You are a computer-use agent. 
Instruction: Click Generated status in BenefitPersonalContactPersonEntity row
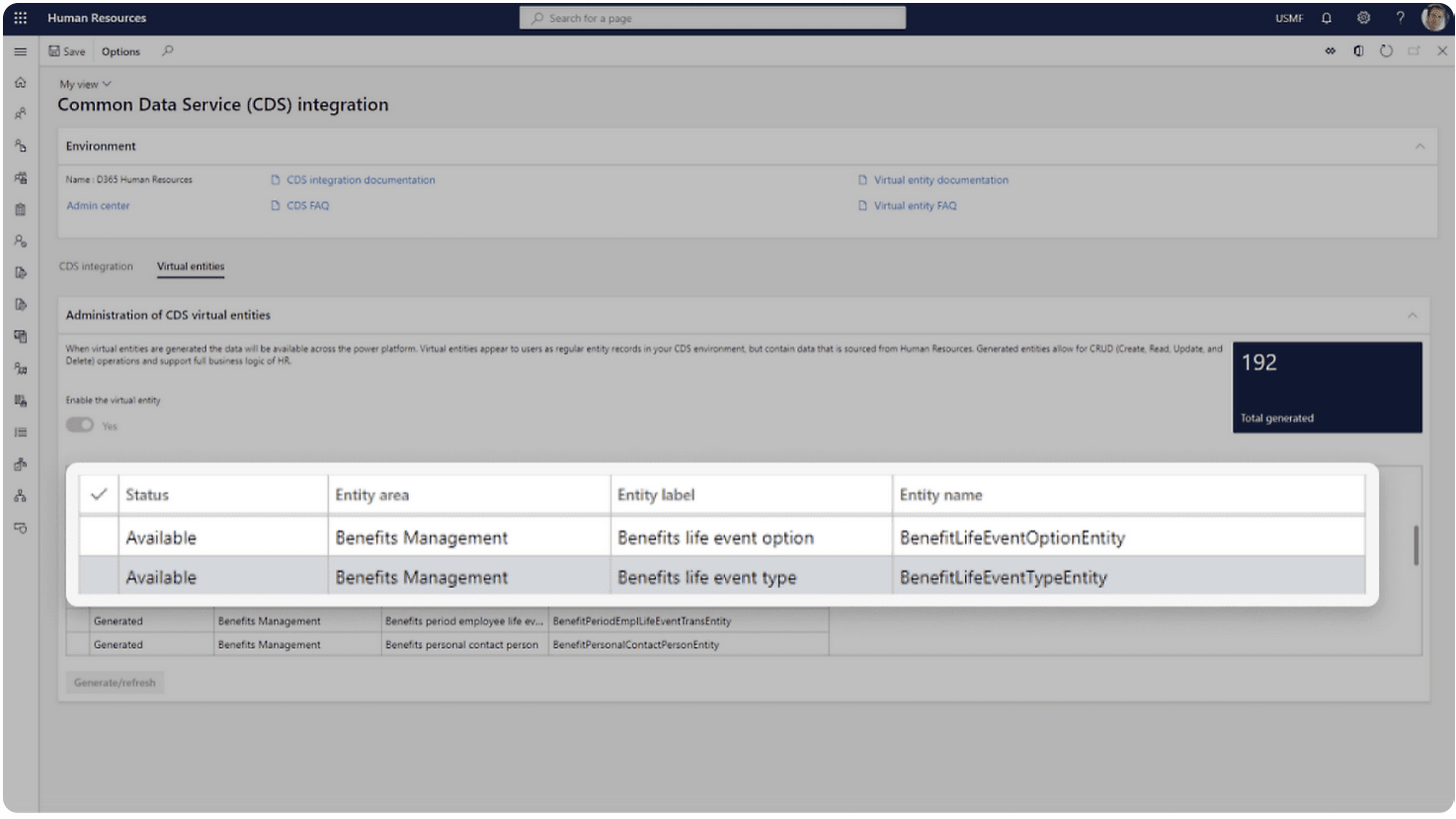click(152, 645)
